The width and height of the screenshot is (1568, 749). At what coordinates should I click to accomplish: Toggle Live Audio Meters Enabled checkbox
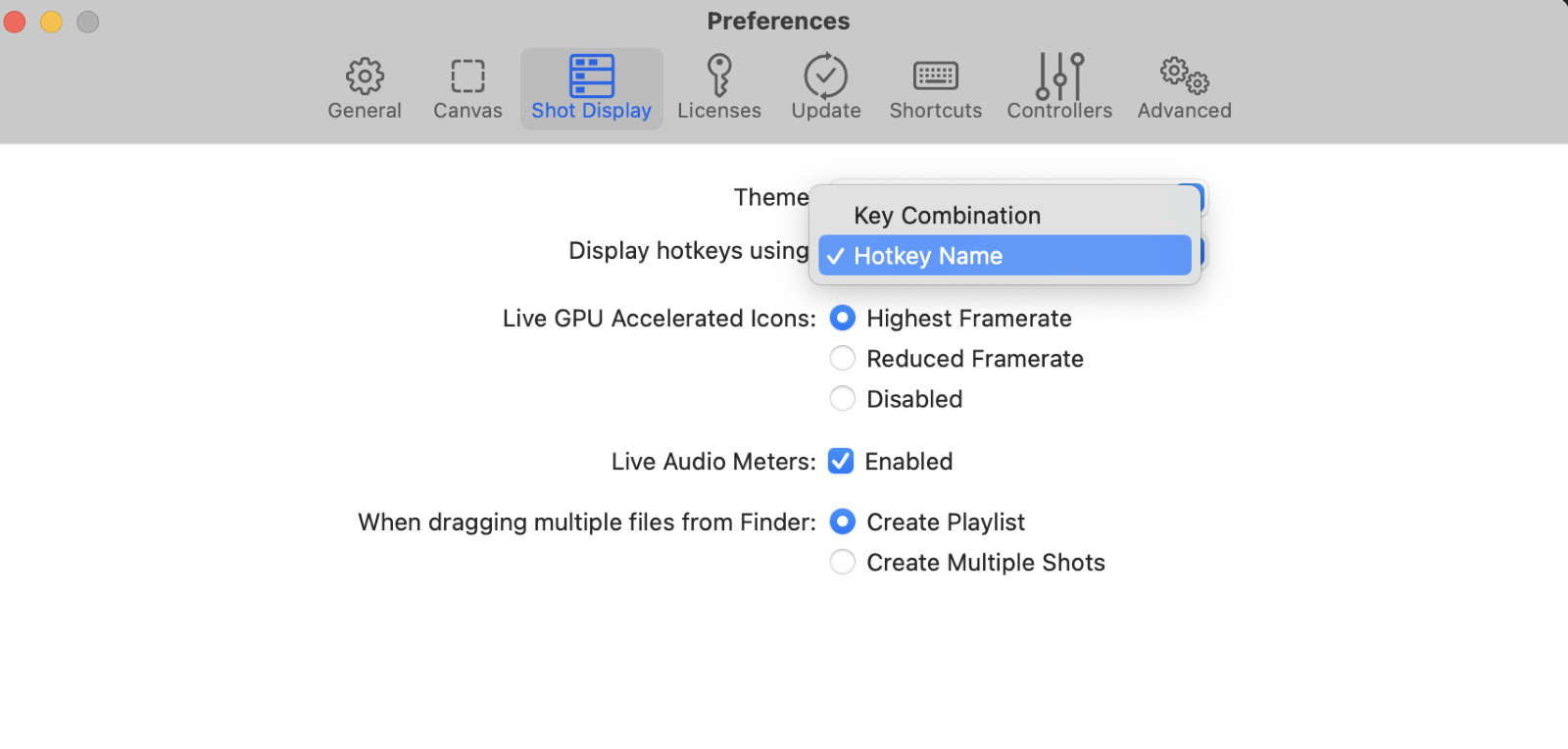tap(841, 461)
